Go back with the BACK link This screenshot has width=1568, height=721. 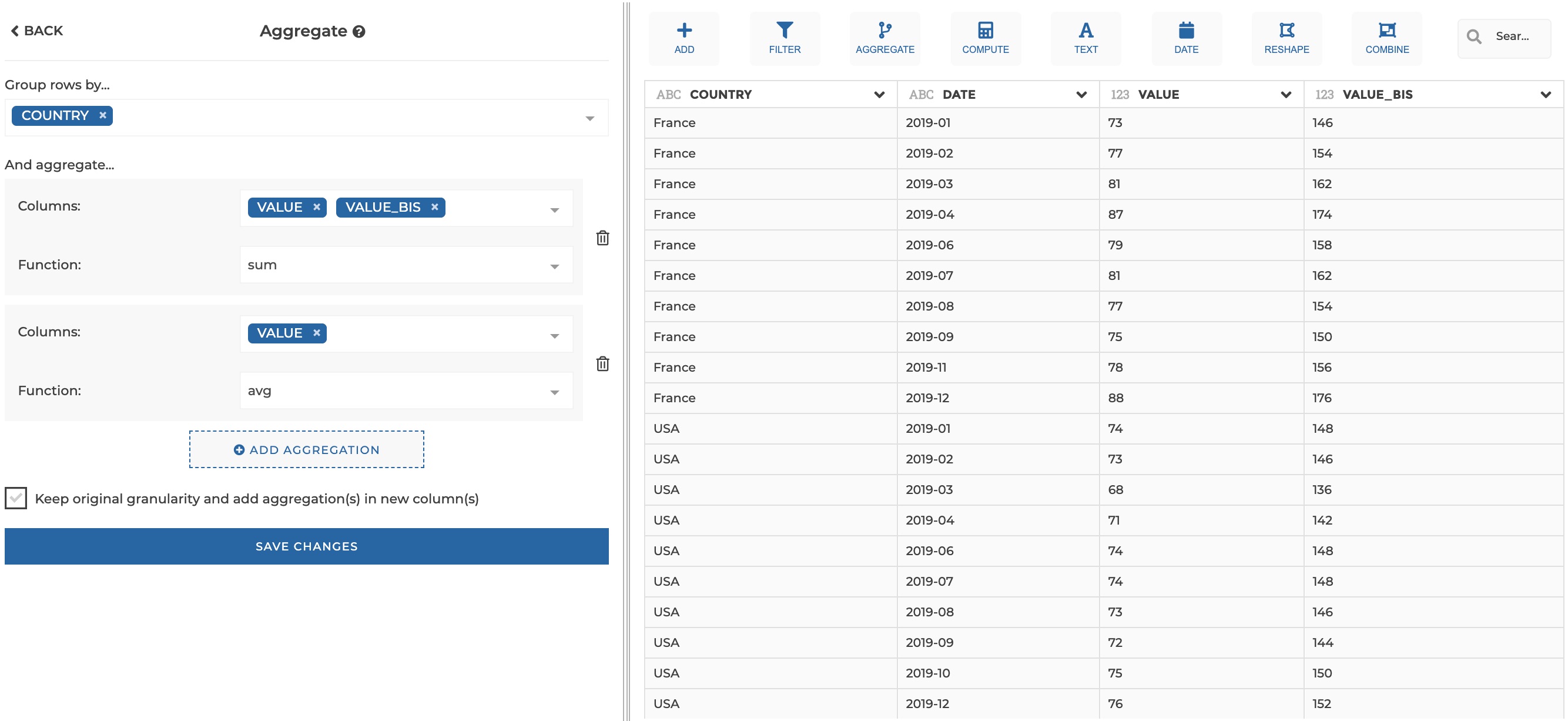click(37, 31)
